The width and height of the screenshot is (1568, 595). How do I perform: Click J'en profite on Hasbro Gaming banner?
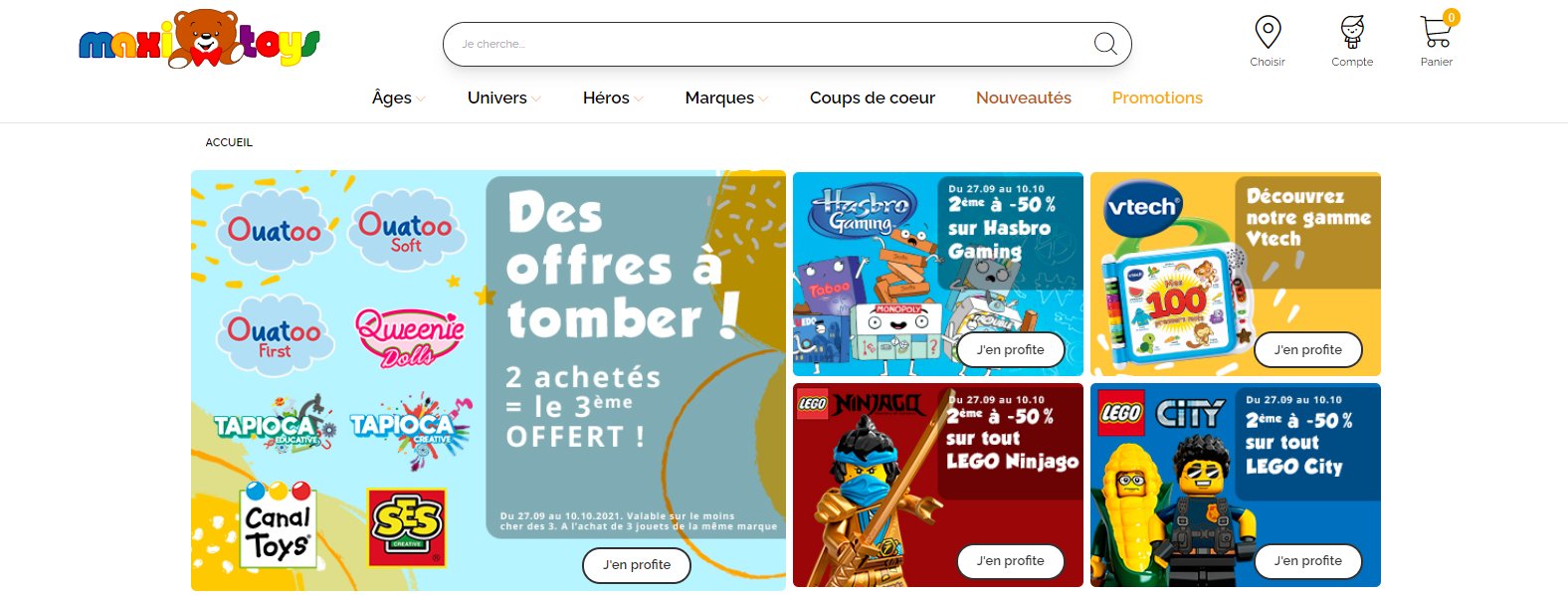tap(1011, 349)
